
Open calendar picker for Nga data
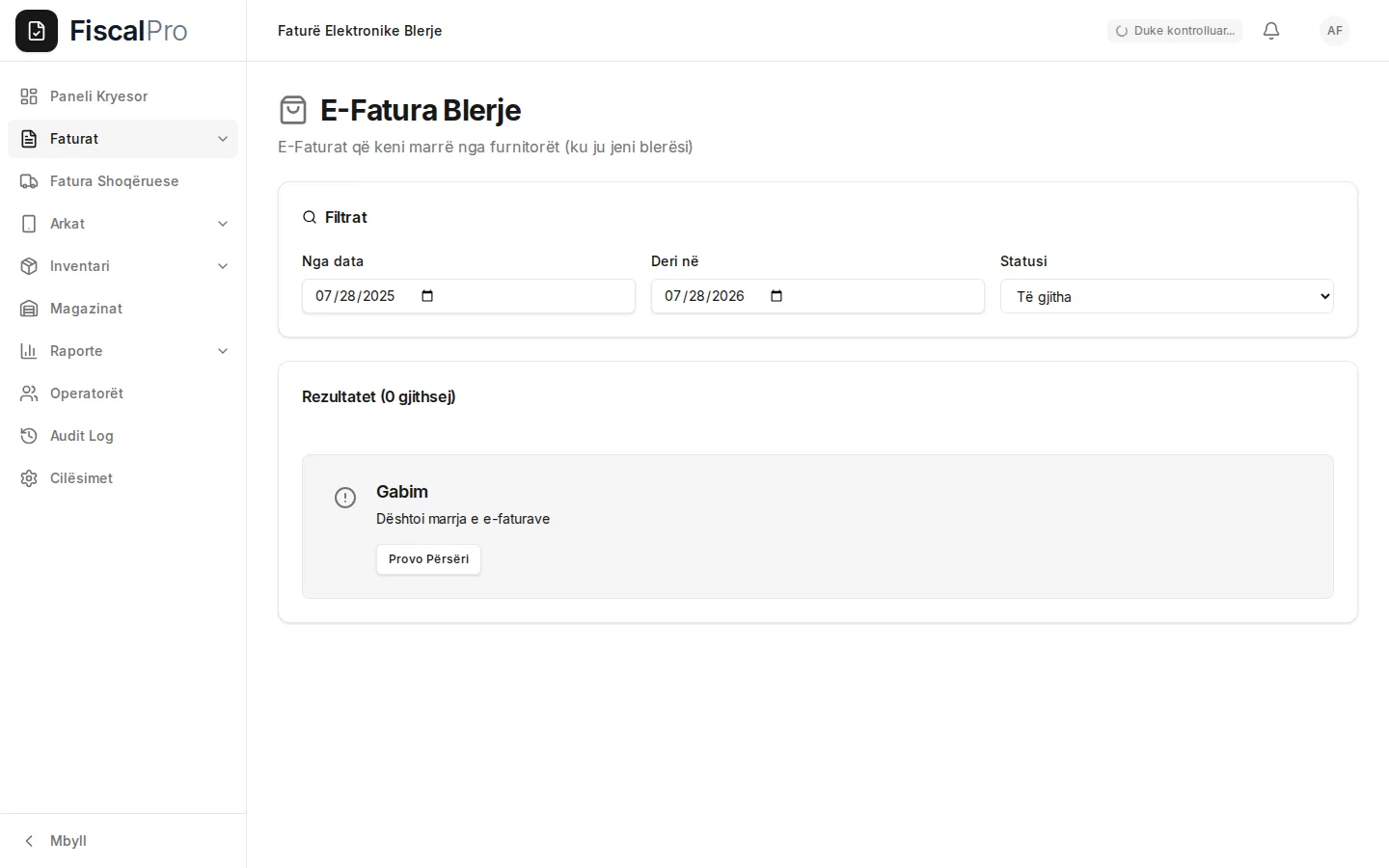427,296
